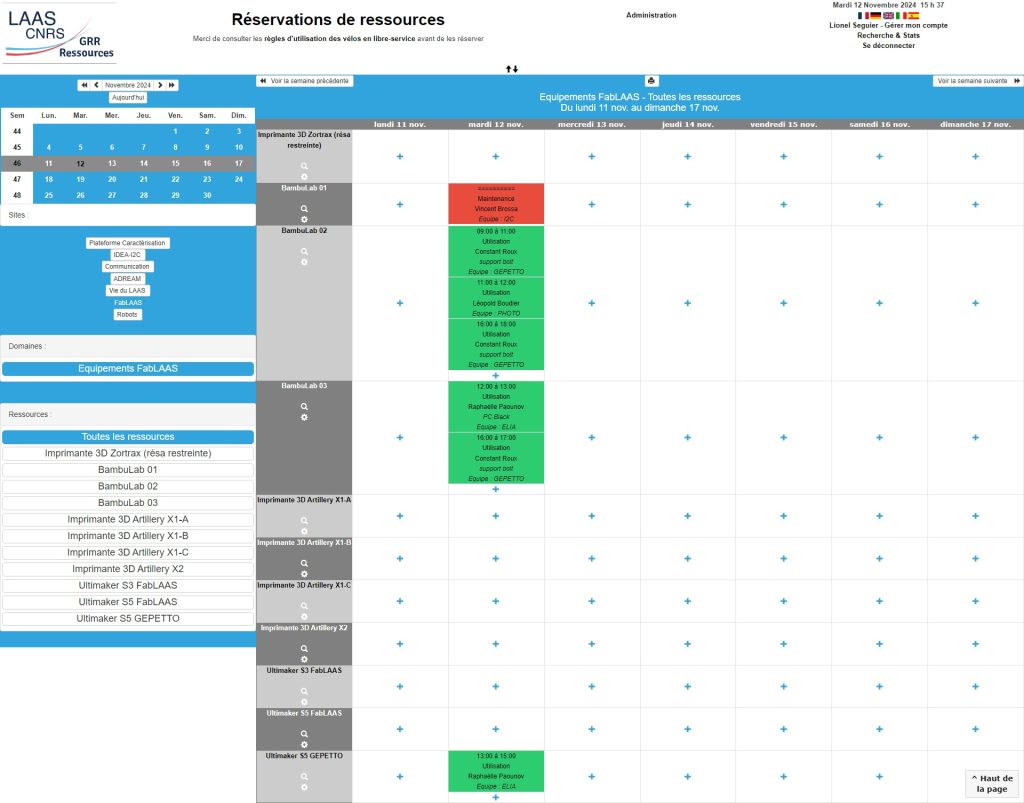Go to next month in mini calendar
The height and width of the screenshot is (803, 1024).
(160, 85)
